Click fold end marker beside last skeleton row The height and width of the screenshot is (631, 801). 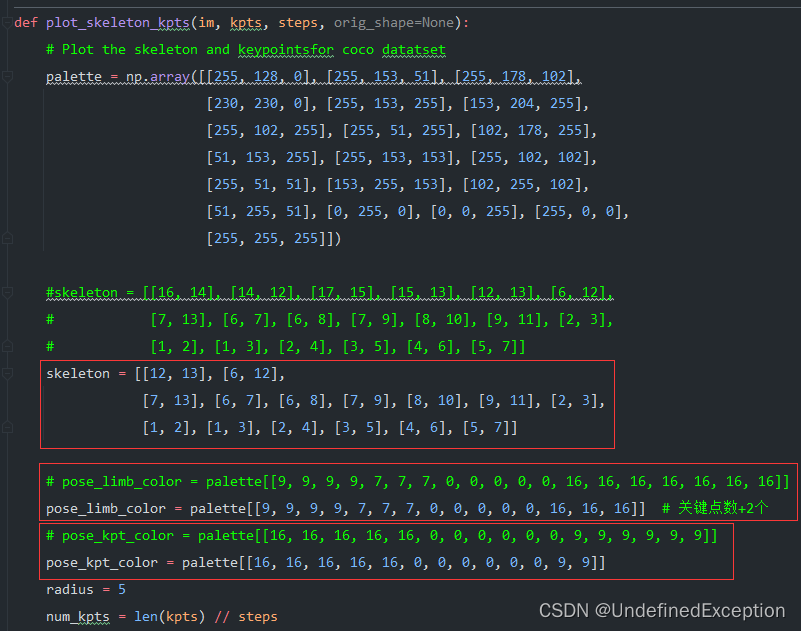click(7, 428)
